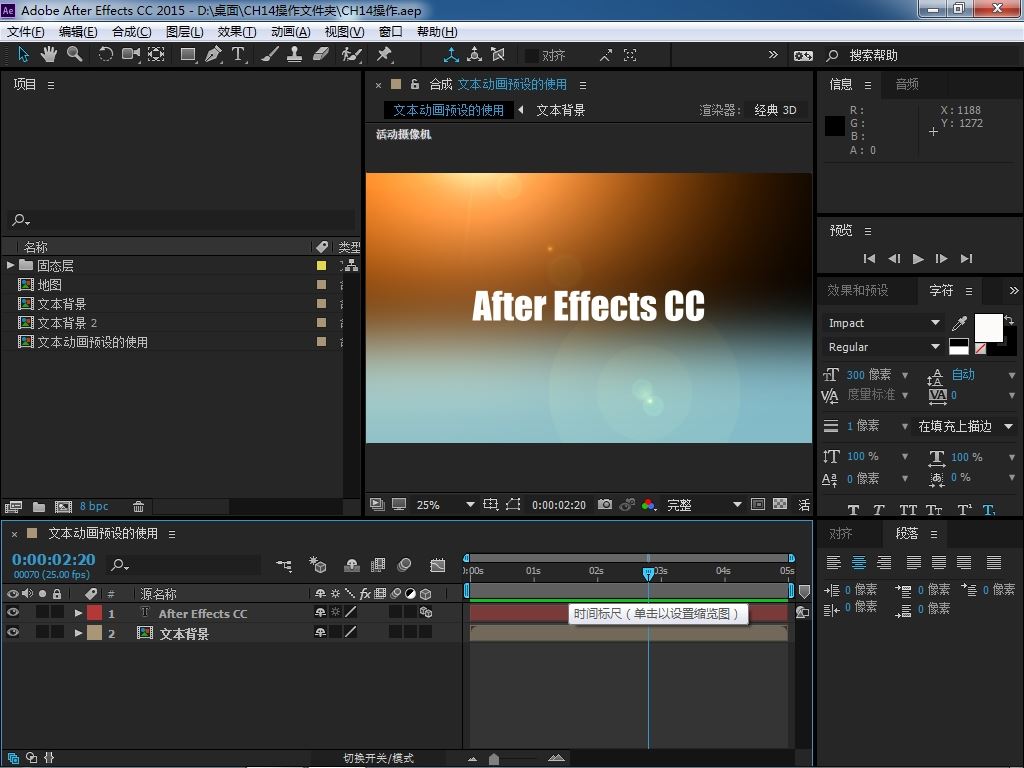This screenshot has width=1024, height=768.
Task: Open the 动画(A) menu
Action: 291,31
